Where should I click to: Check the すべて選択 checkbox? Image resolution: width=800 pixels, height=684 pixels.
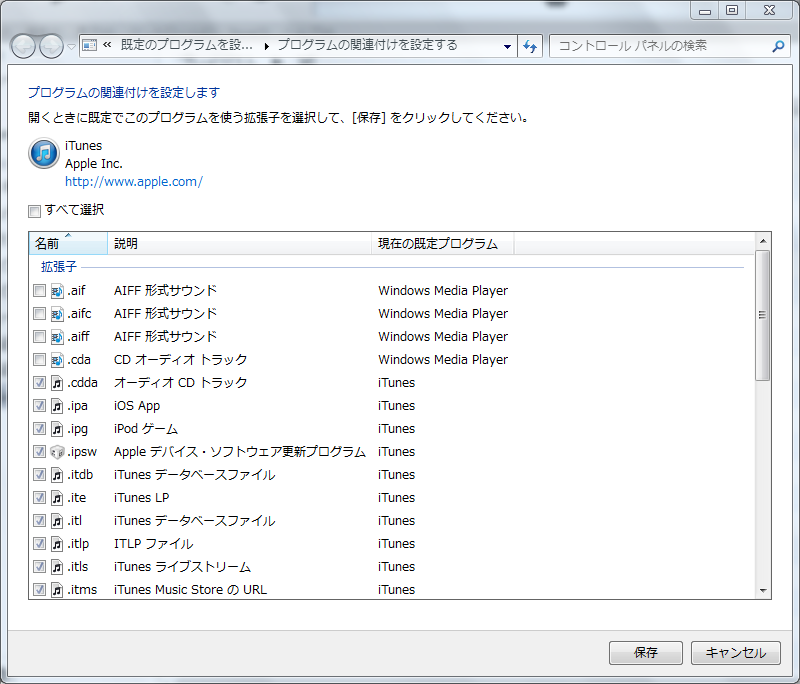point(34,211)
